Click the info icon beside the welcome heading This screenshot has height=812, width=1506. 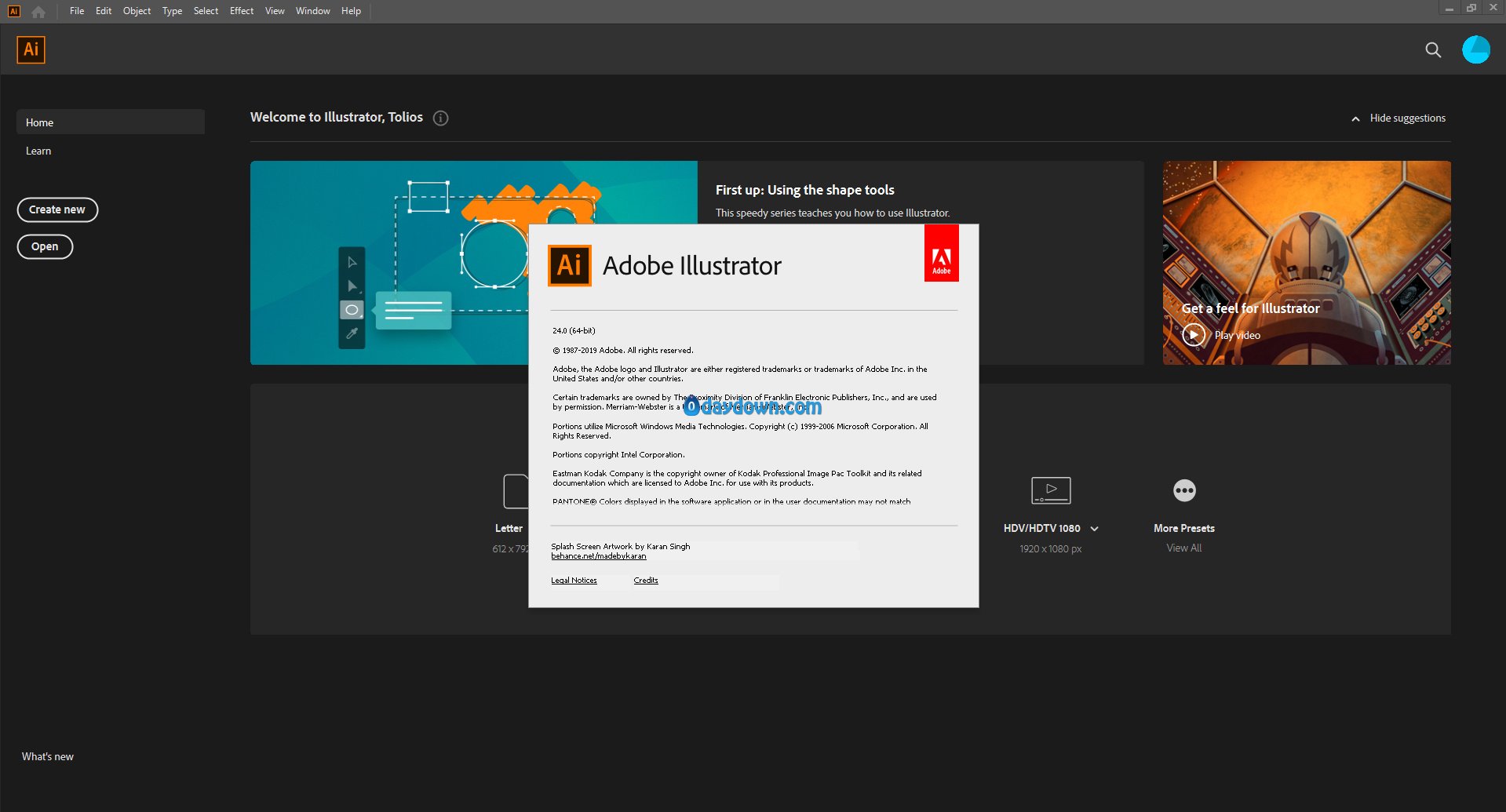(x=441, y=118)
